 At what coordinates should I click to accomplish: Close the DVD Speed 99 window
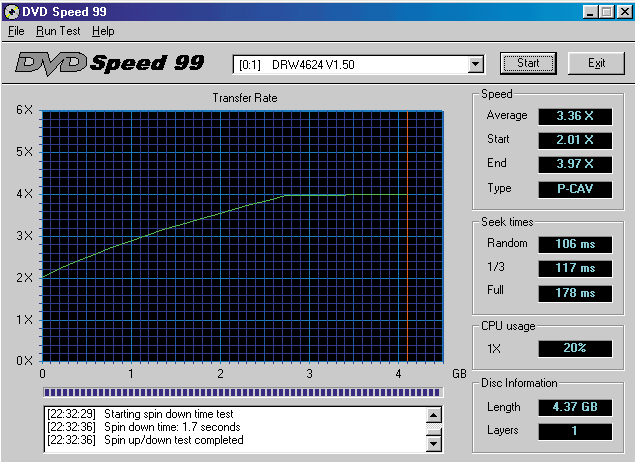(x=624, y=12)
